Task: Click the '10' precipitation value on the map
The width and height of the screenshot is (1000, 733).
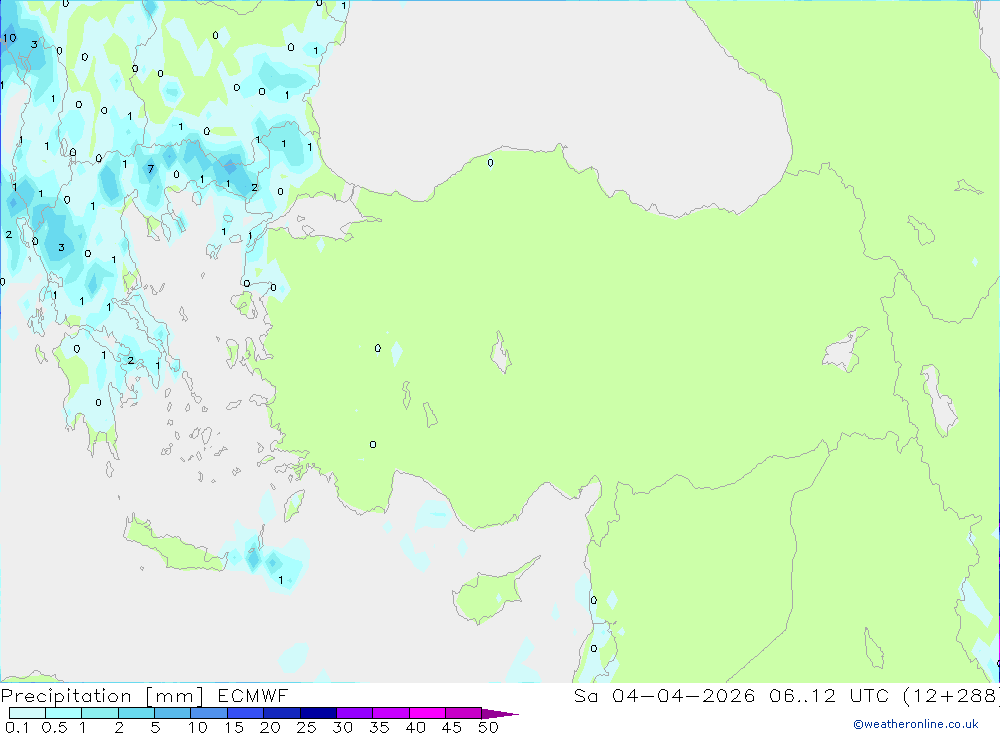Action: pos(10,38)
